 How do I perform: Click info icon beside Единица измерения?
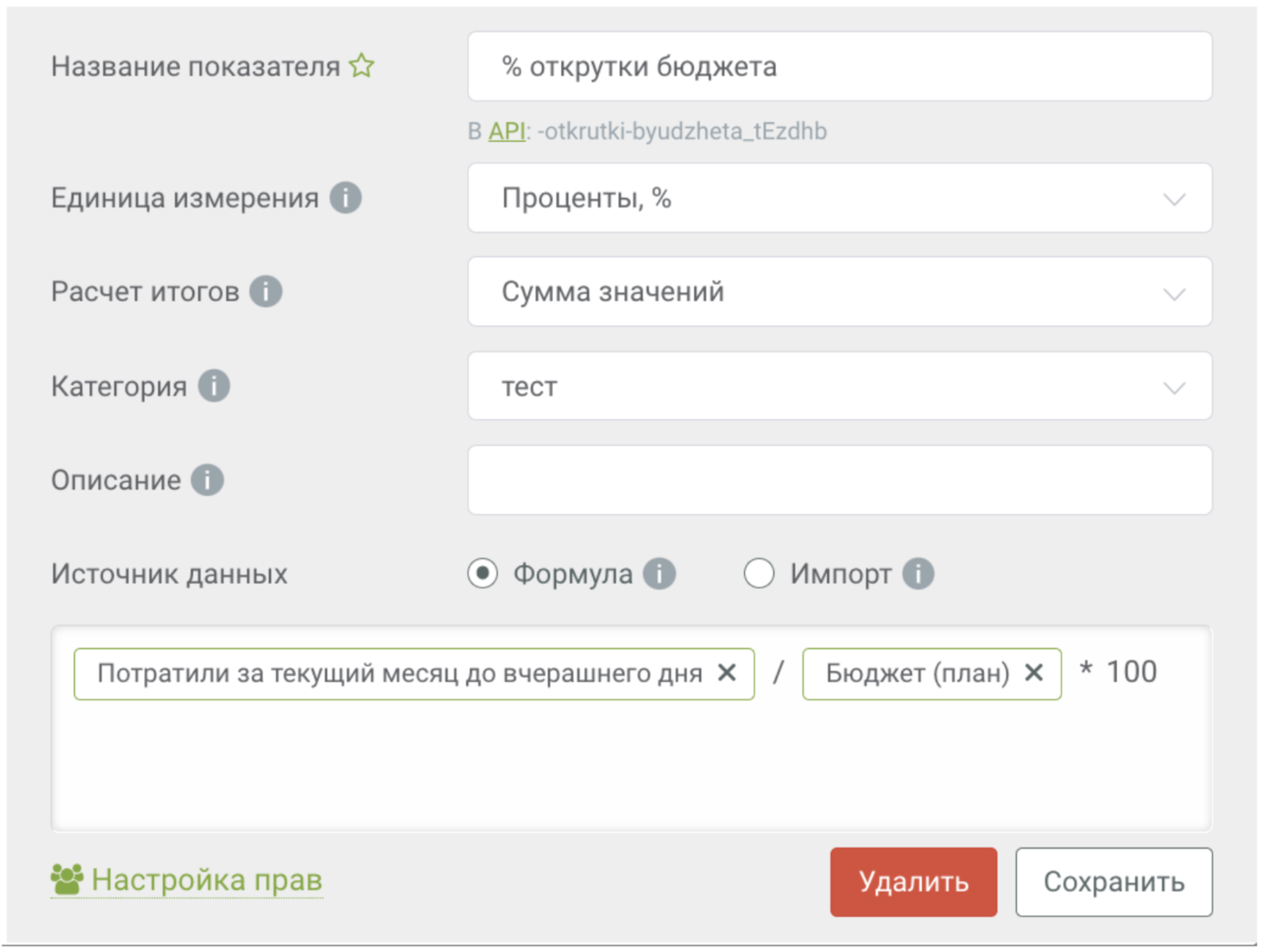345,197
